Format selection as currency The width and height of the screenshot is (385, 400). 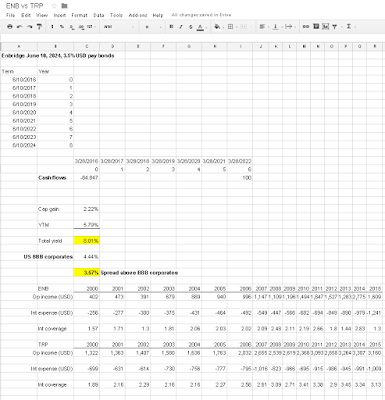(x=52, y=27)
